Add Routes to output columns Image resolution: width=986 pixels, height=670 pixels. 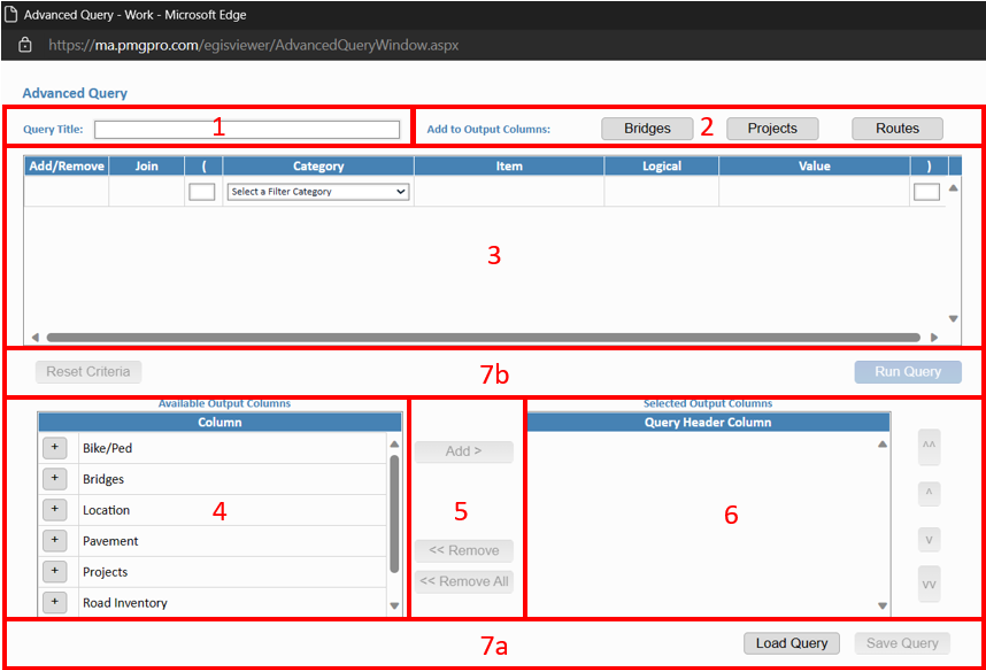coord(897,128)
